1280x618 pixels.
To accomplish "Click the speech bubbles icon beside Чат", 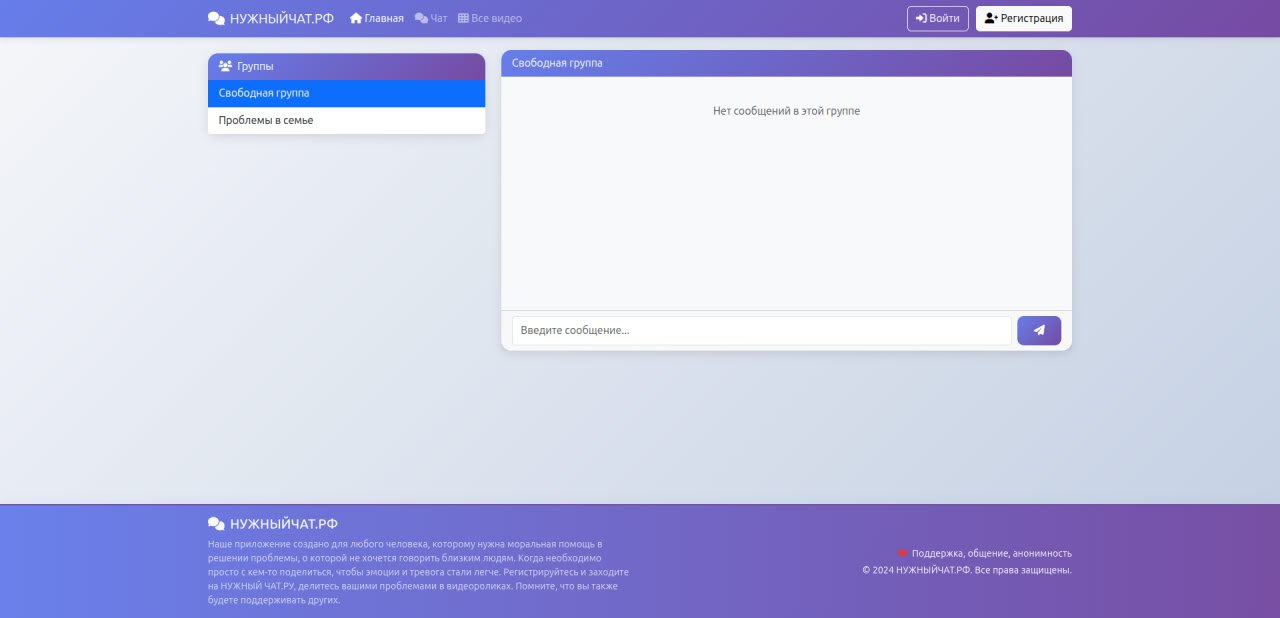I will (421, 18).
